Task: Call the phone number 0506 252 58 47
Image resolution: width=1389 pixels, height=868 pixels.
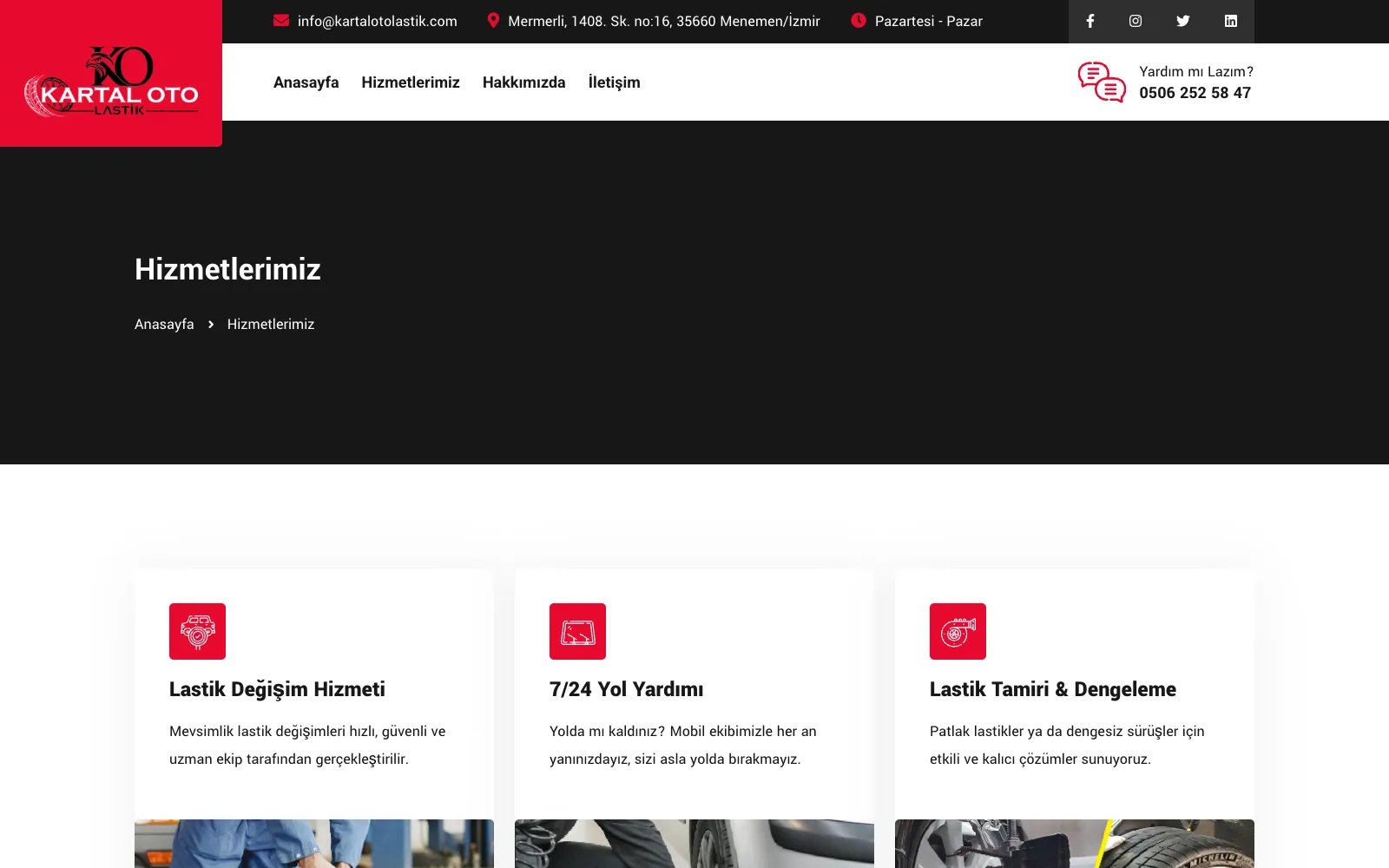Action: [1195, 93]
